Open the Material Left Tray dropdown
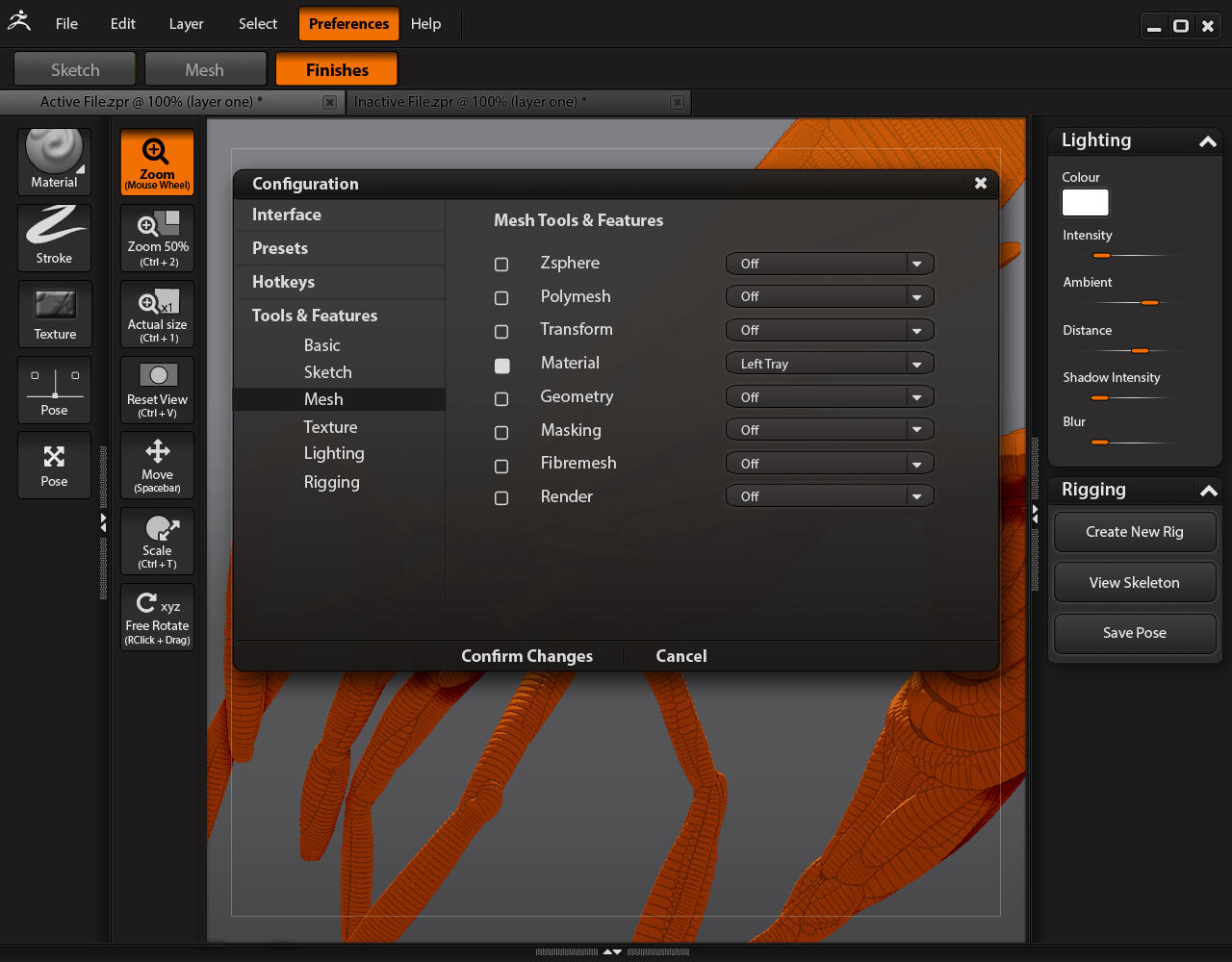This screenshot has width=1232, height=962. tap(829, 364)
